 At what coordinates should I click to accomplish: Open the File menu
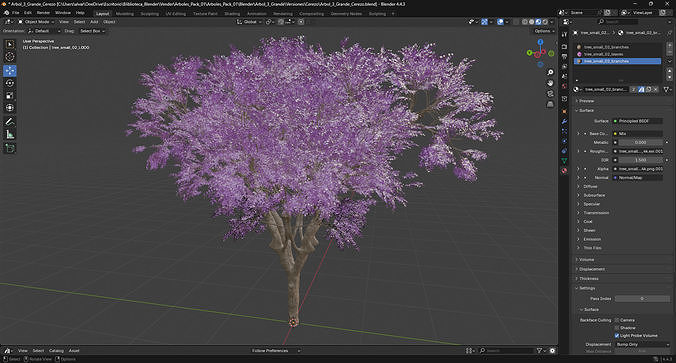16,13
